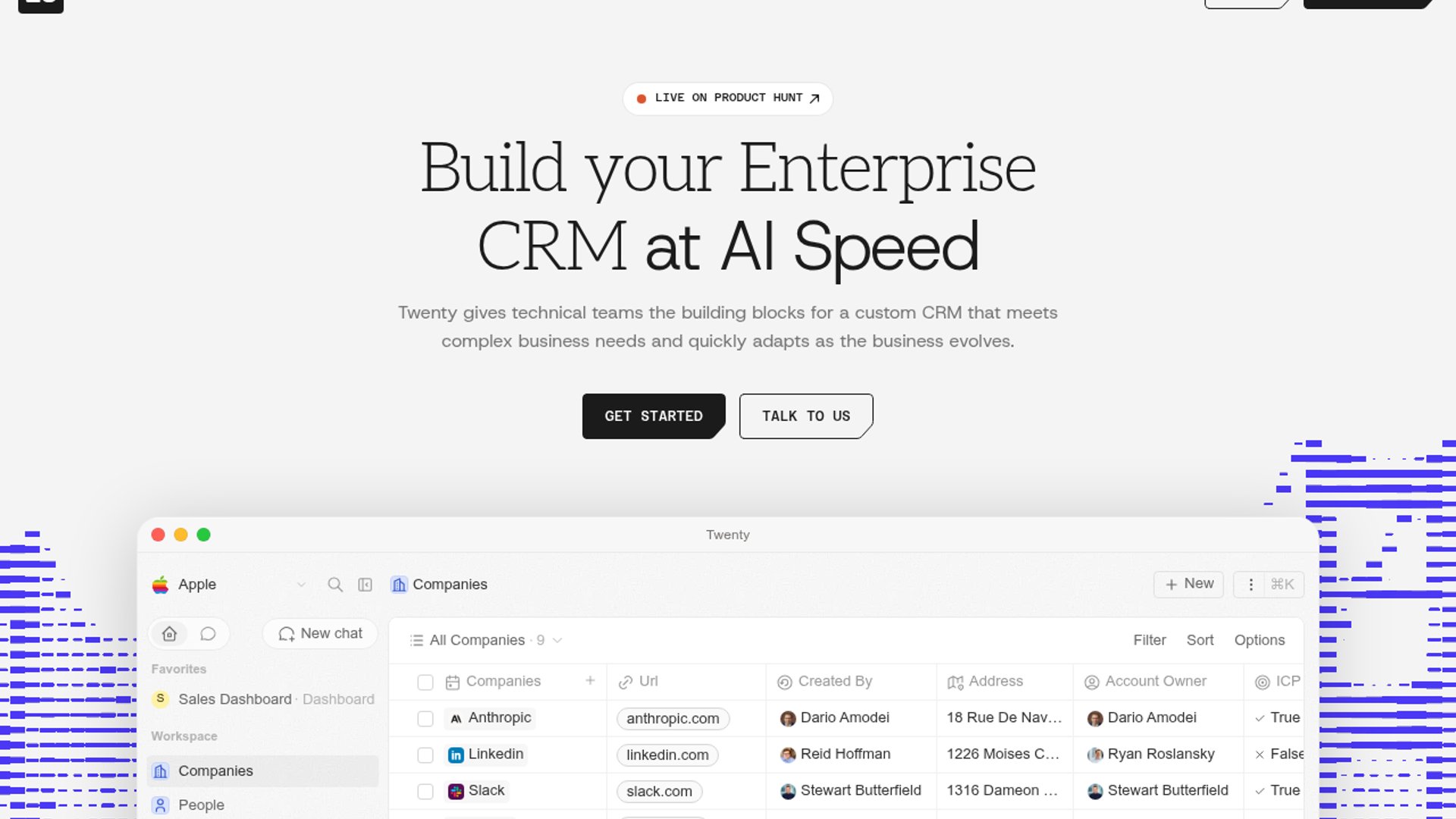
Task: Expand the Apple workspace dropdown chevron
Action: tap(301, 585)
